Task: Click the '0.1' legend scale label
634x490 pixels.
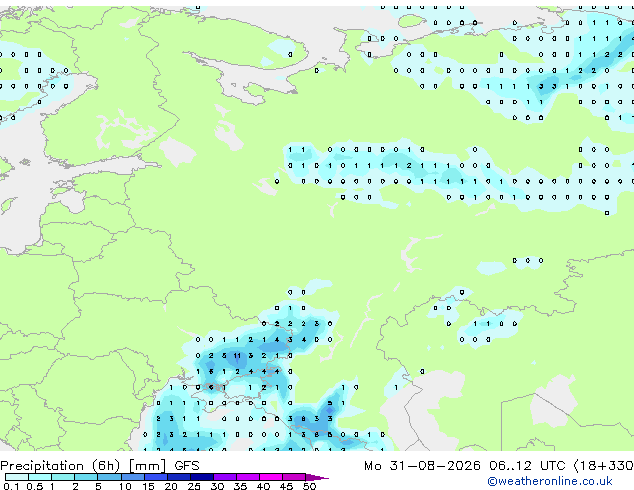Action: 11,486
